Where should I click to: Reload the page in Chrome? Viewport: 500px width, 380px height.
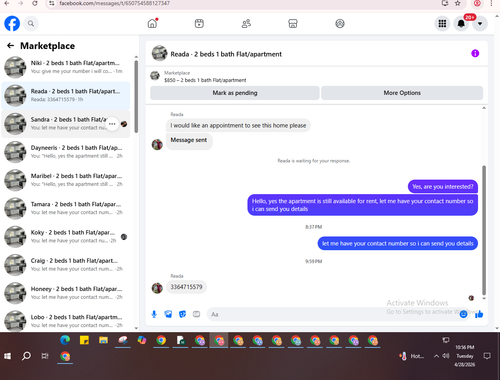[x=35, y=3]
